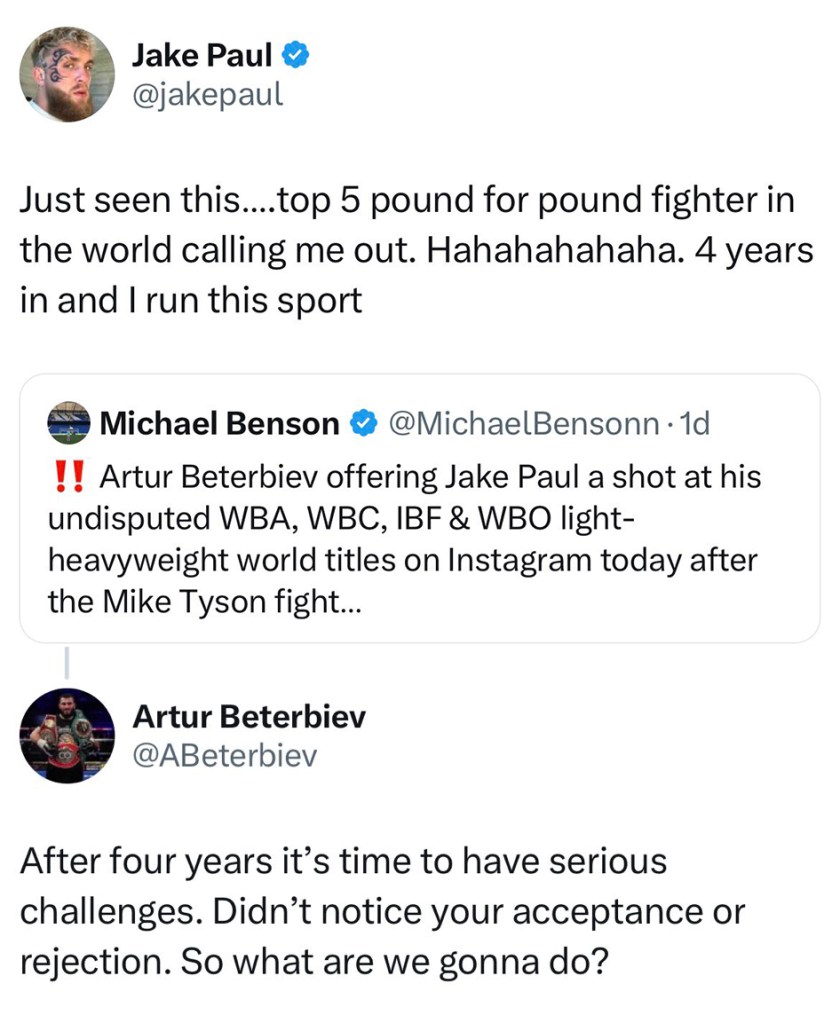Click the Jake Paul display name

pyautogui.click(x=202, y=56)
